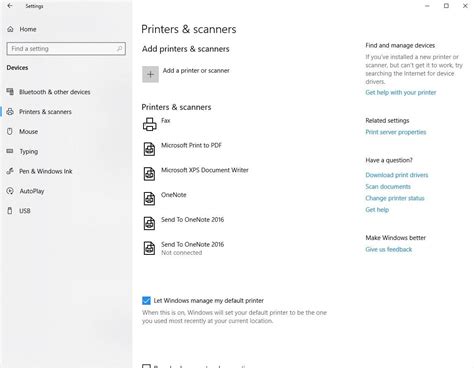Click Add a printer or scanner label
This screenshot has height=368, width=474.
[x=196, y=70]
